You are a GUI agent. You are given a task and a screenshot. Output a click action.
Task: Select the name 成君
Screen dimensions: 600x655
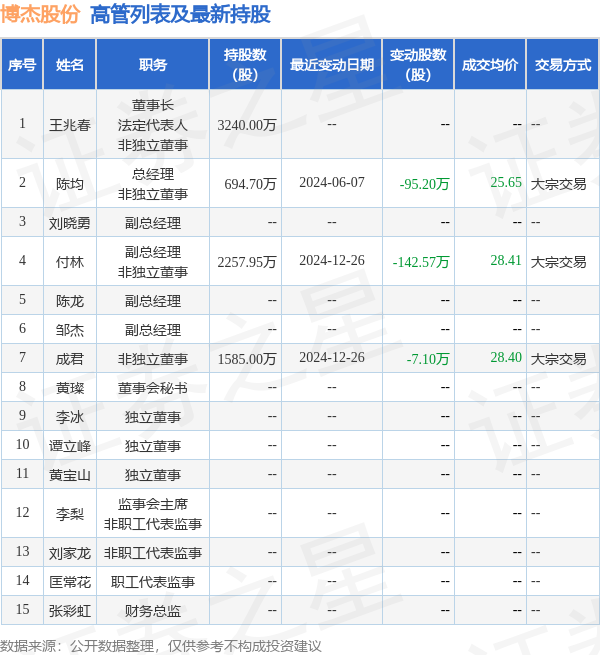70,358
